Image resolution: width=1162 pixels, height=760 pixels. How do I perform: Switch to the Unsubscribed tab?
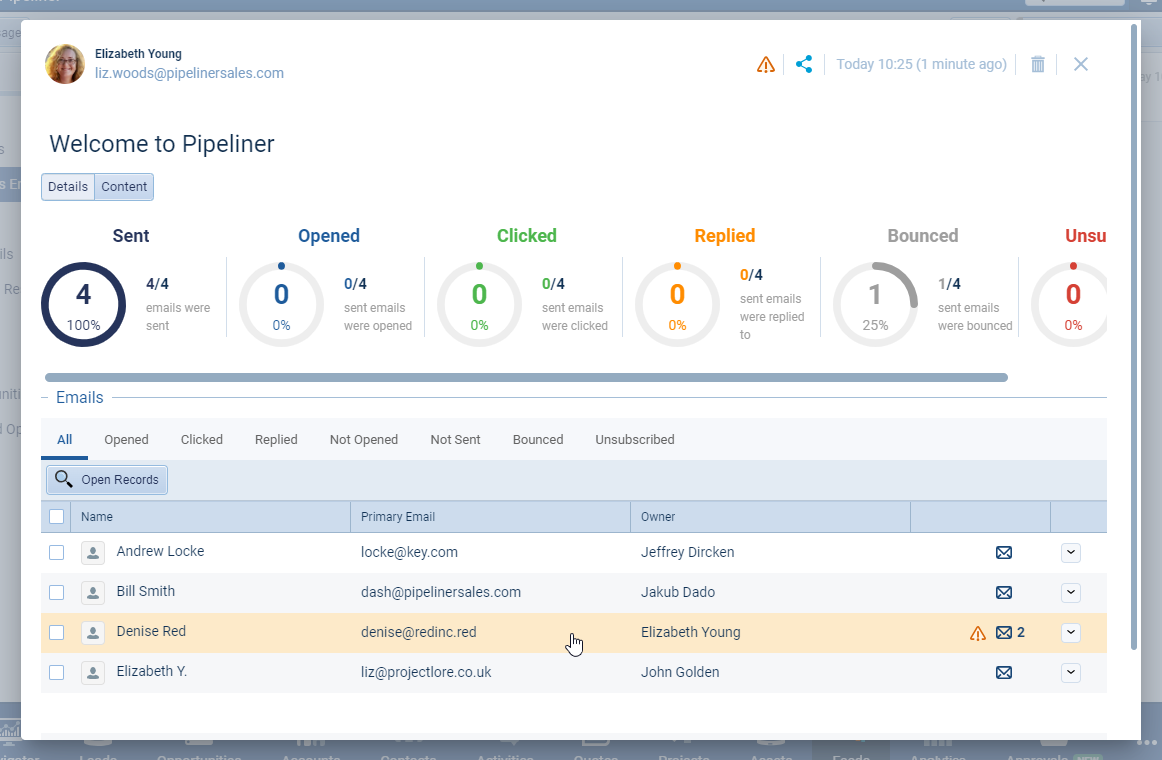click(x=635, y=440)
